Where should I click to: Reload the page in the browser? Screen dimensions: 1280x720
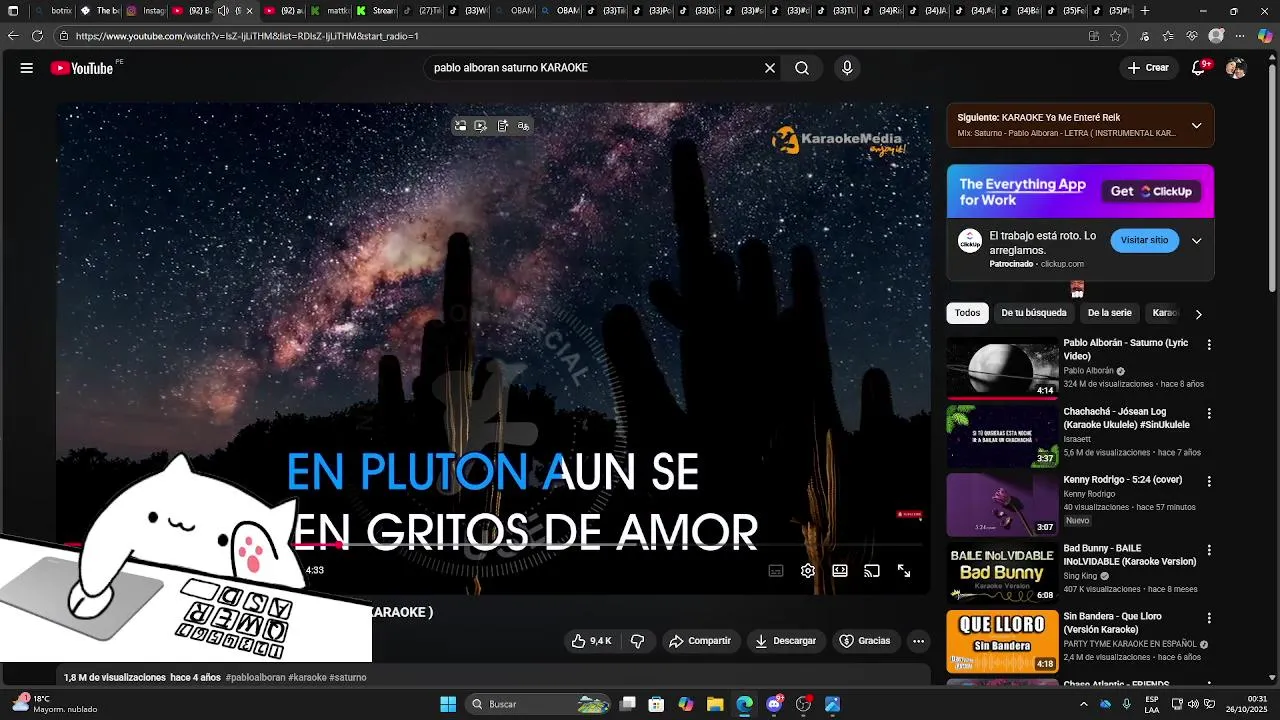(x=37, y=36)
